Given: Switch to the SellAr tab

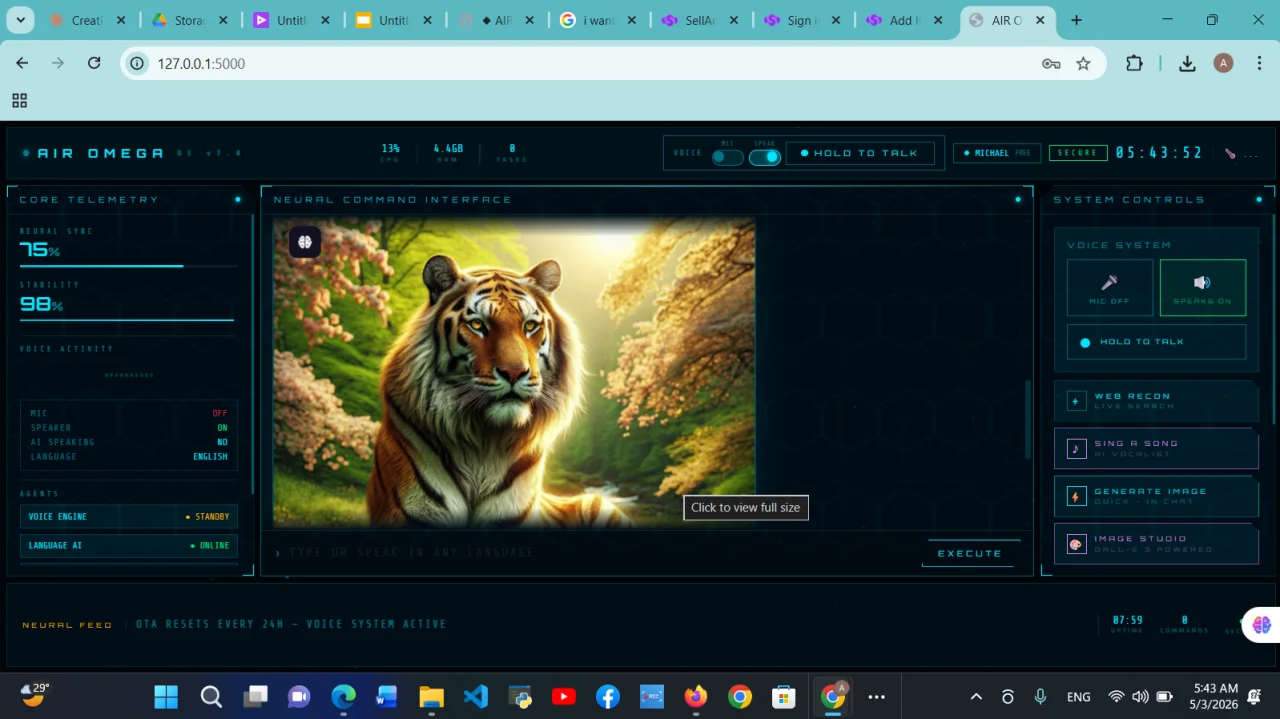Looking at the screenshot, I should (699, 20).
